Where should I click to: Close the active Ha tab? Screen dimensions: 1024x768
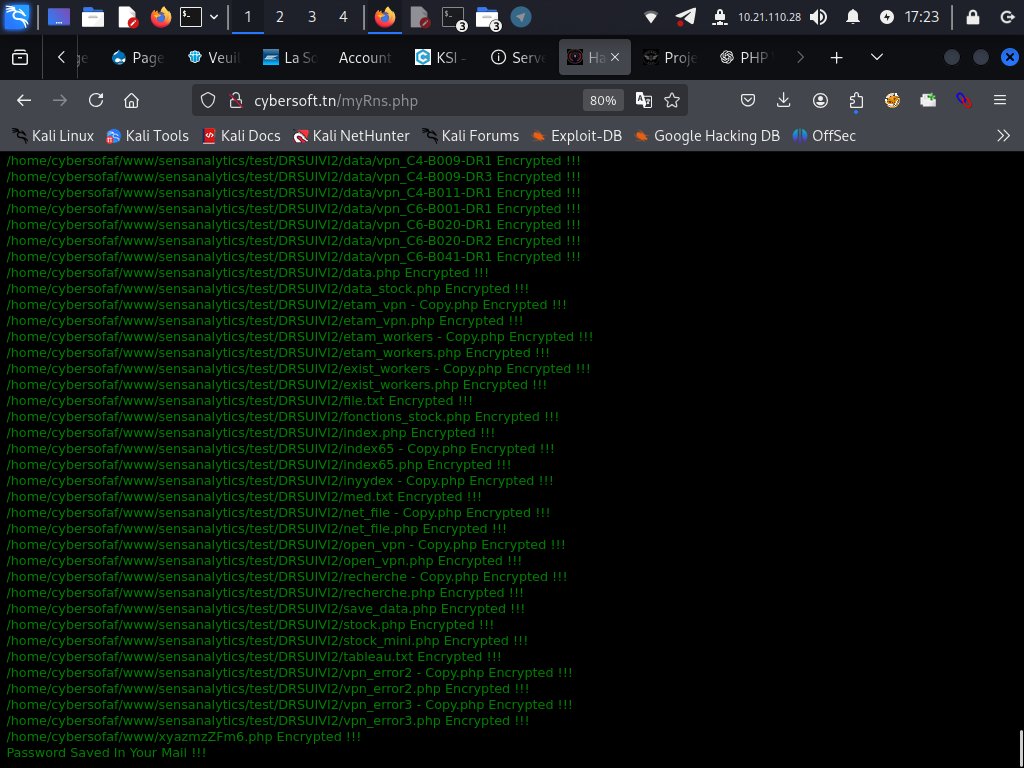pyautogui.click(x=615, y=57)
